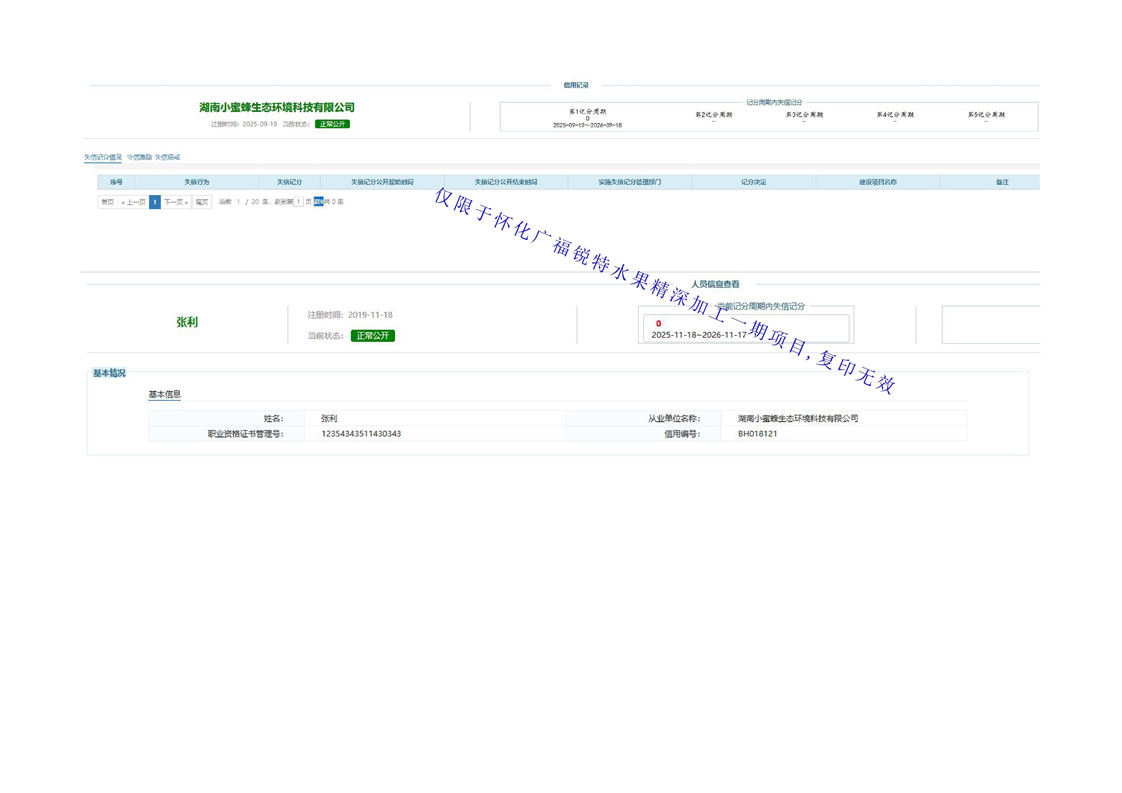Click the 序号 column header

coord(117,183)
